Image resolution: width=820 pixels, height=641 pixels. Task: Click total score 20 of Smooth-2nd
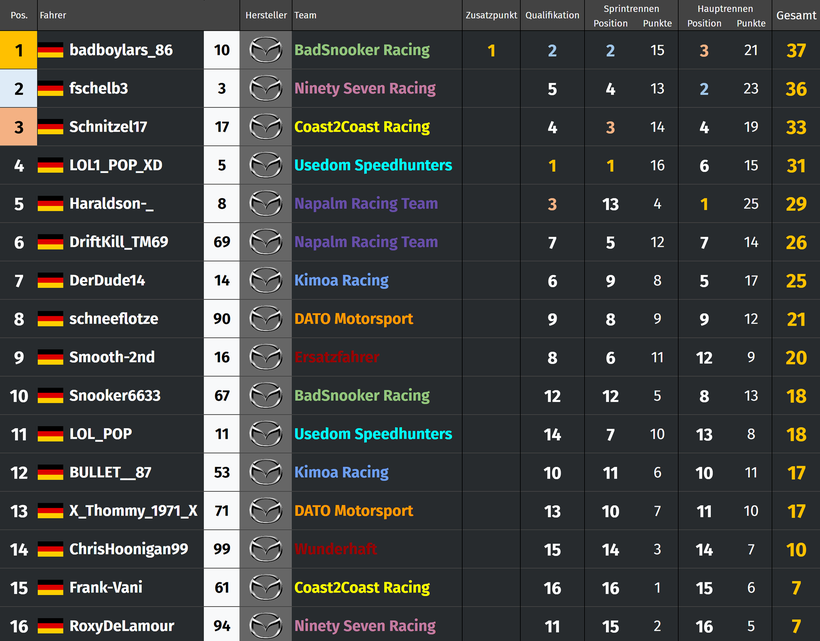tap(796, 358)
